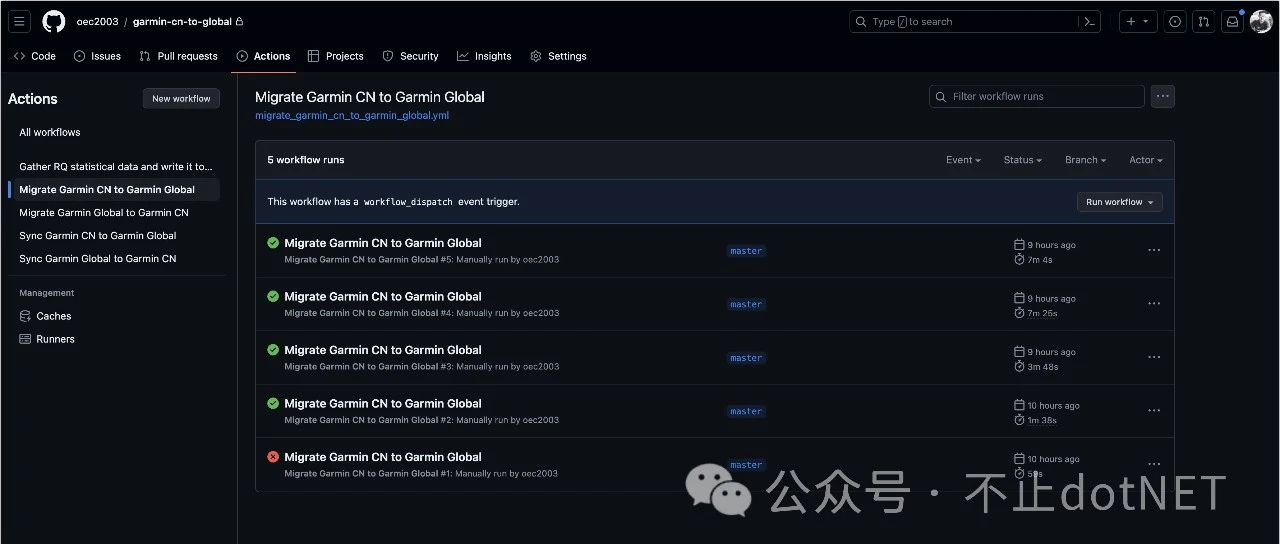The width and height of the screenshot is (1280, 544).
Task: Go to the GitHub homepage logo
Action: coord(54,21)
